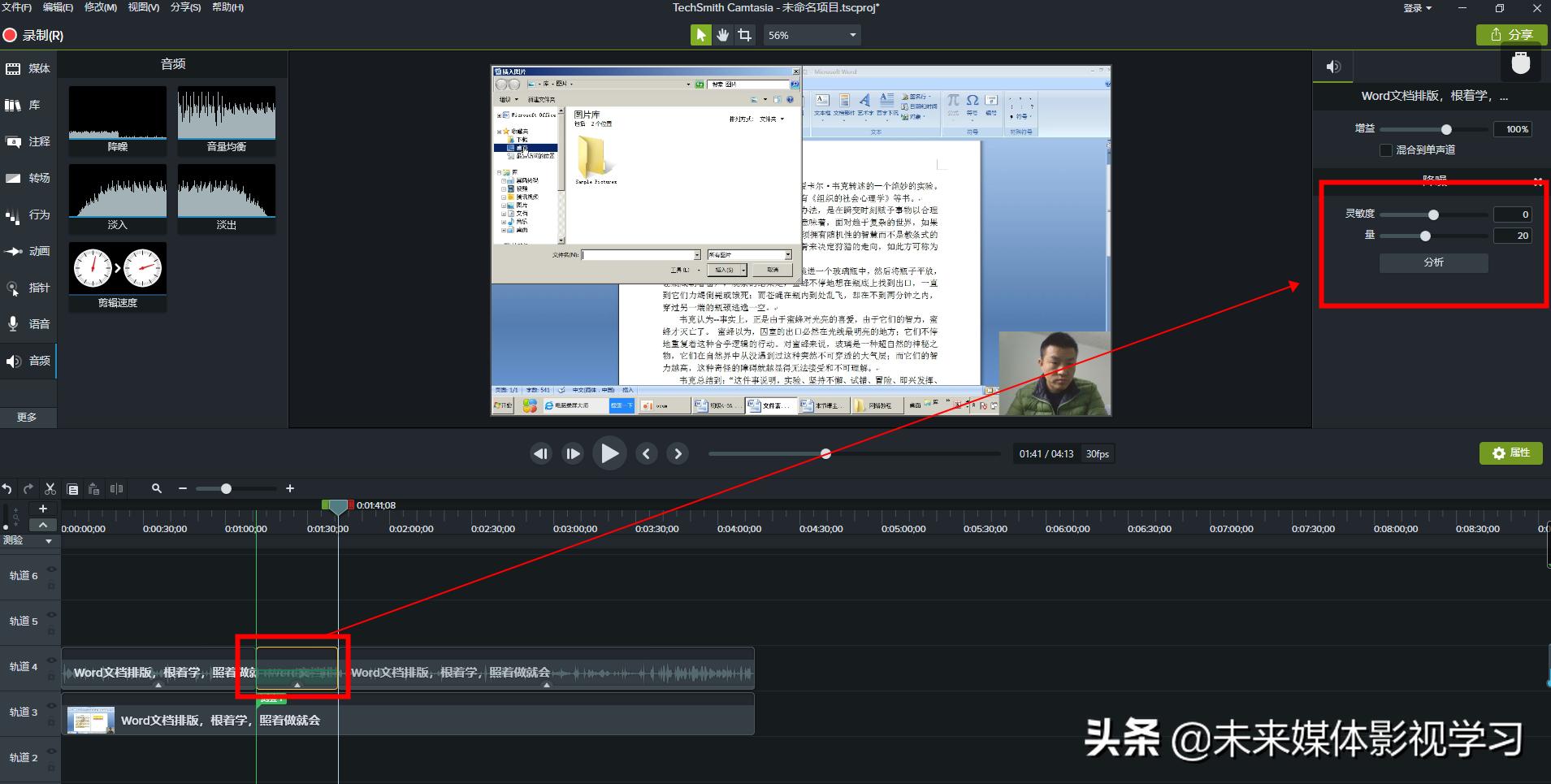Image resolution: width=1551 pixels, height=784 pixels.
Task: Paste clip onto the timeline
Action: 94,489
